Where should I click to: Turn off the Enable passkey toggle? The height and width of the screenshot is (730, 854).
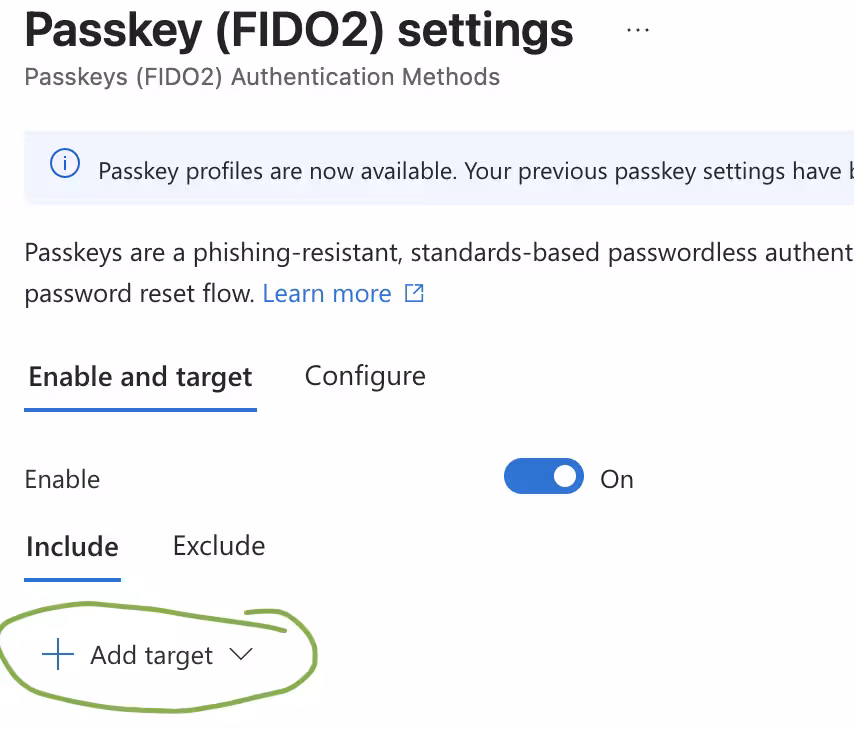coord(544,476)
